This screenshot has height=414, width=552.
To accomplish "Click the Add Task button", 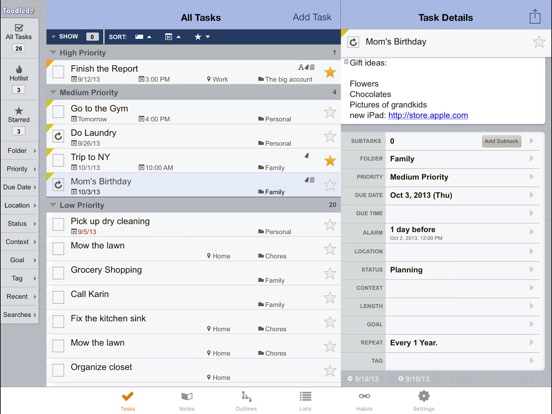I will tap(312, 17).
